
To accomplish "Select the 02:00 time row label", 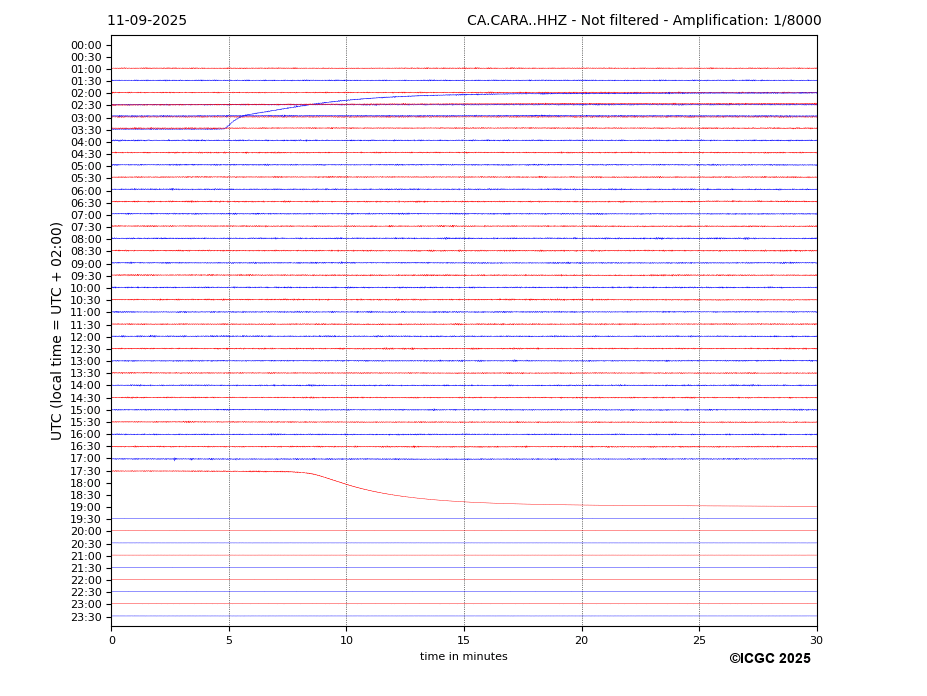I will coord(86,93).
